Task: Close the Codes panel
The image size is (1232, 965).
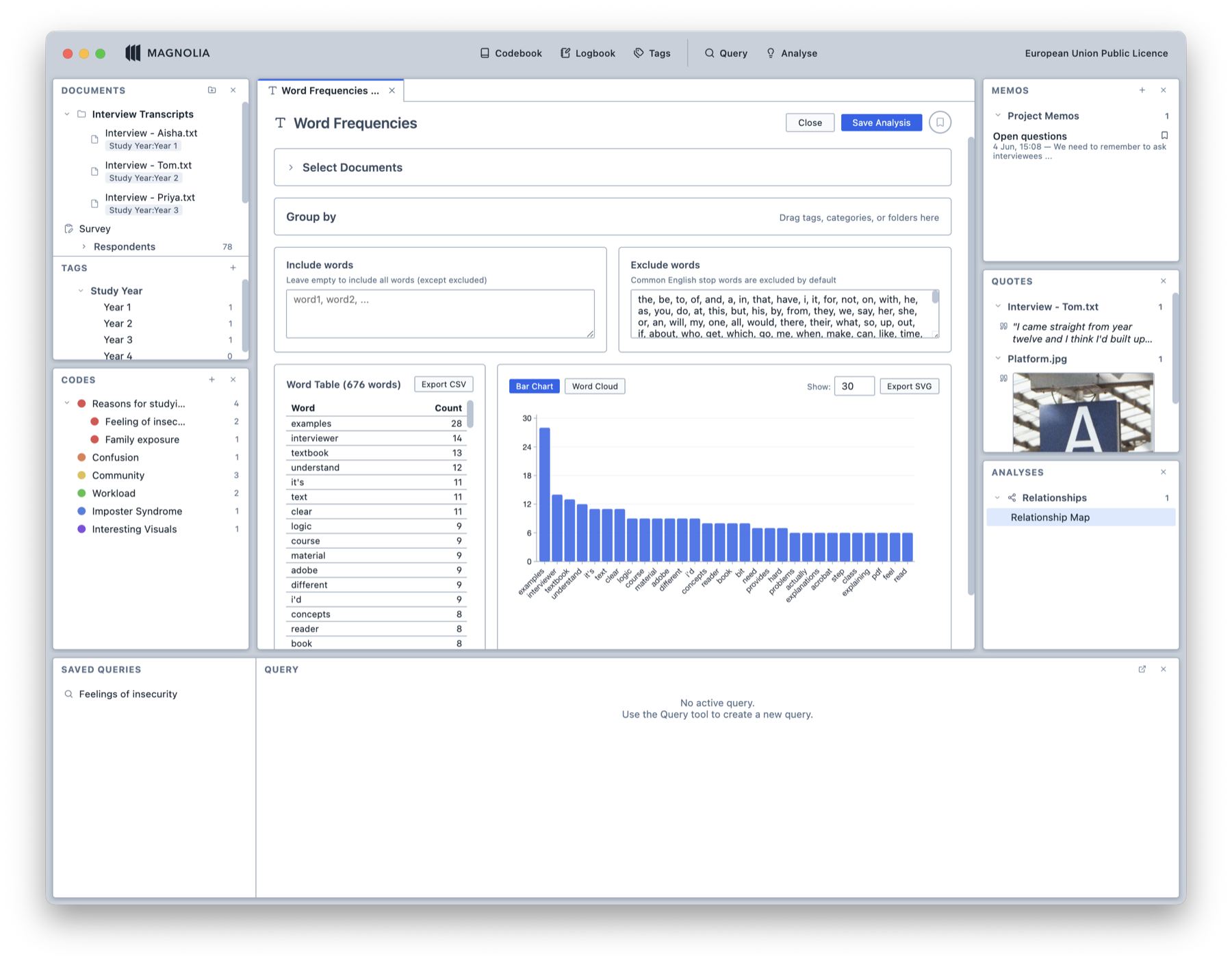Action: pos(233,380)
